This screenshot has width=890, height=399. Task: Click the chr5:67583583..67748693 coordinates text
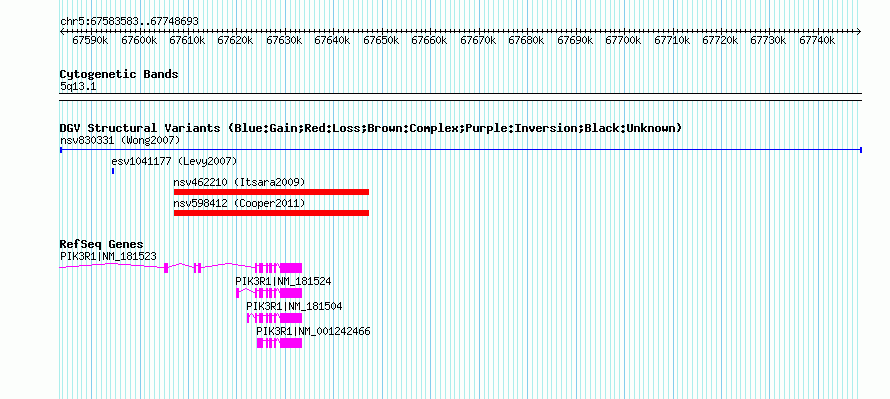click(x=129, y=22)
